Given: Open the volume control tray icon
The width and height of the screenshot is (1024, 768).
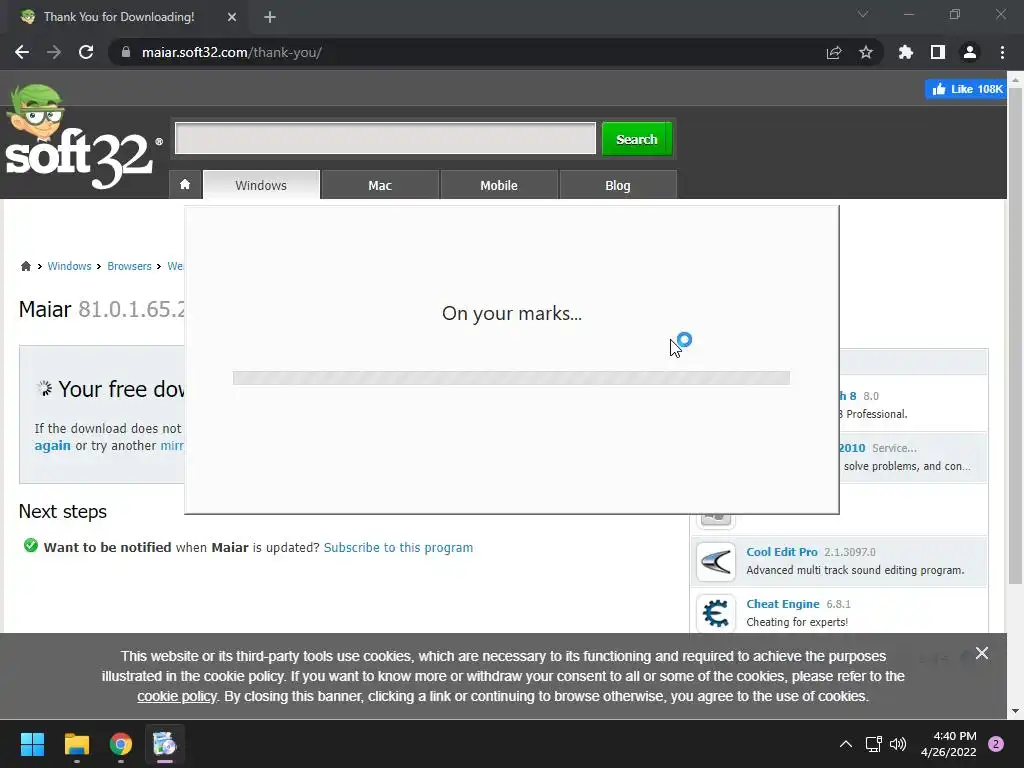Looking at the screenshot, I should click(899, 744).
